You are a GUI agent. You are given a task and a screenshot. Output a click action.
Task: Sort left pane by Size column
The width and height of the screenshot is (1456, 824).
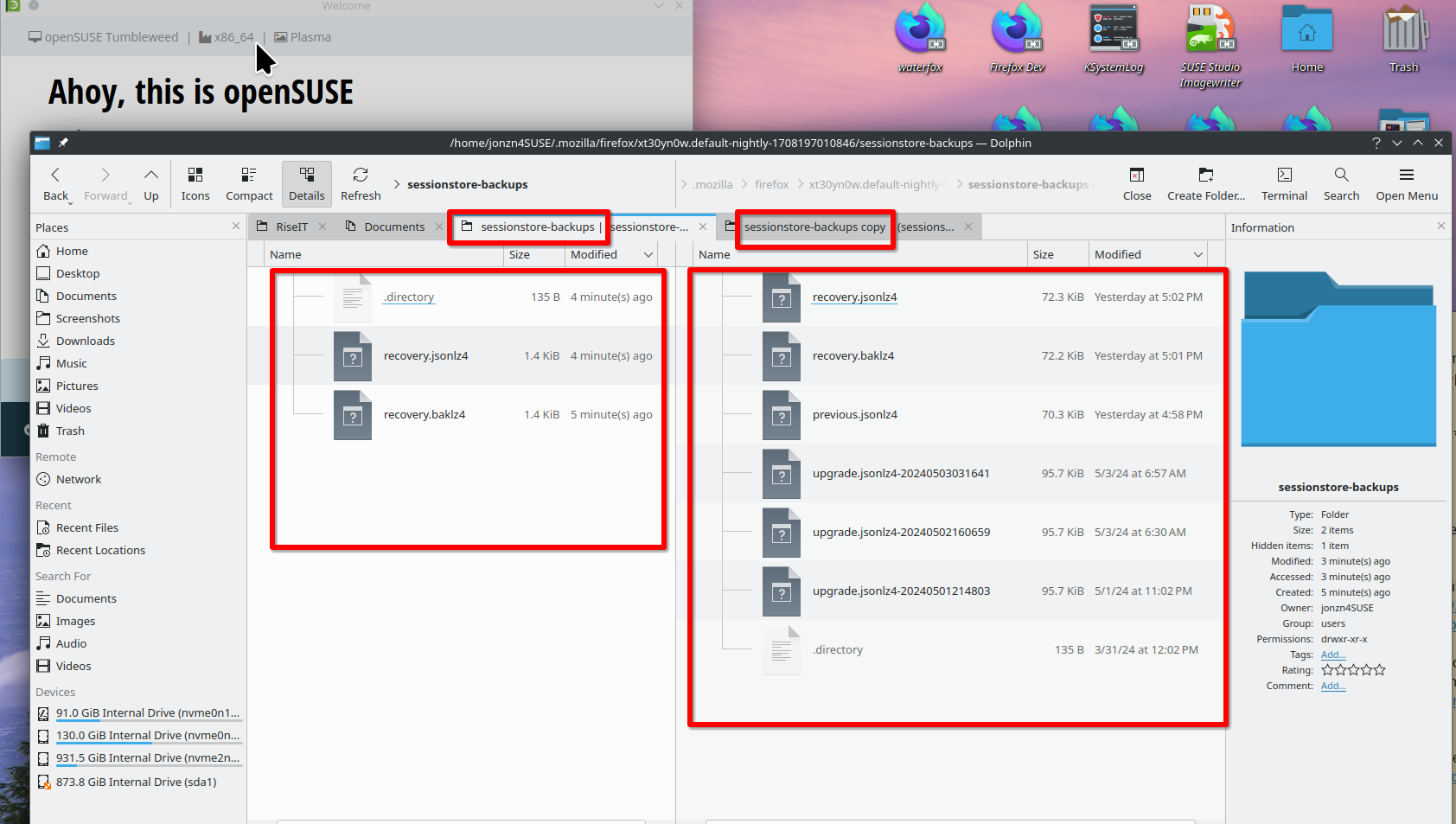[534, 254]
